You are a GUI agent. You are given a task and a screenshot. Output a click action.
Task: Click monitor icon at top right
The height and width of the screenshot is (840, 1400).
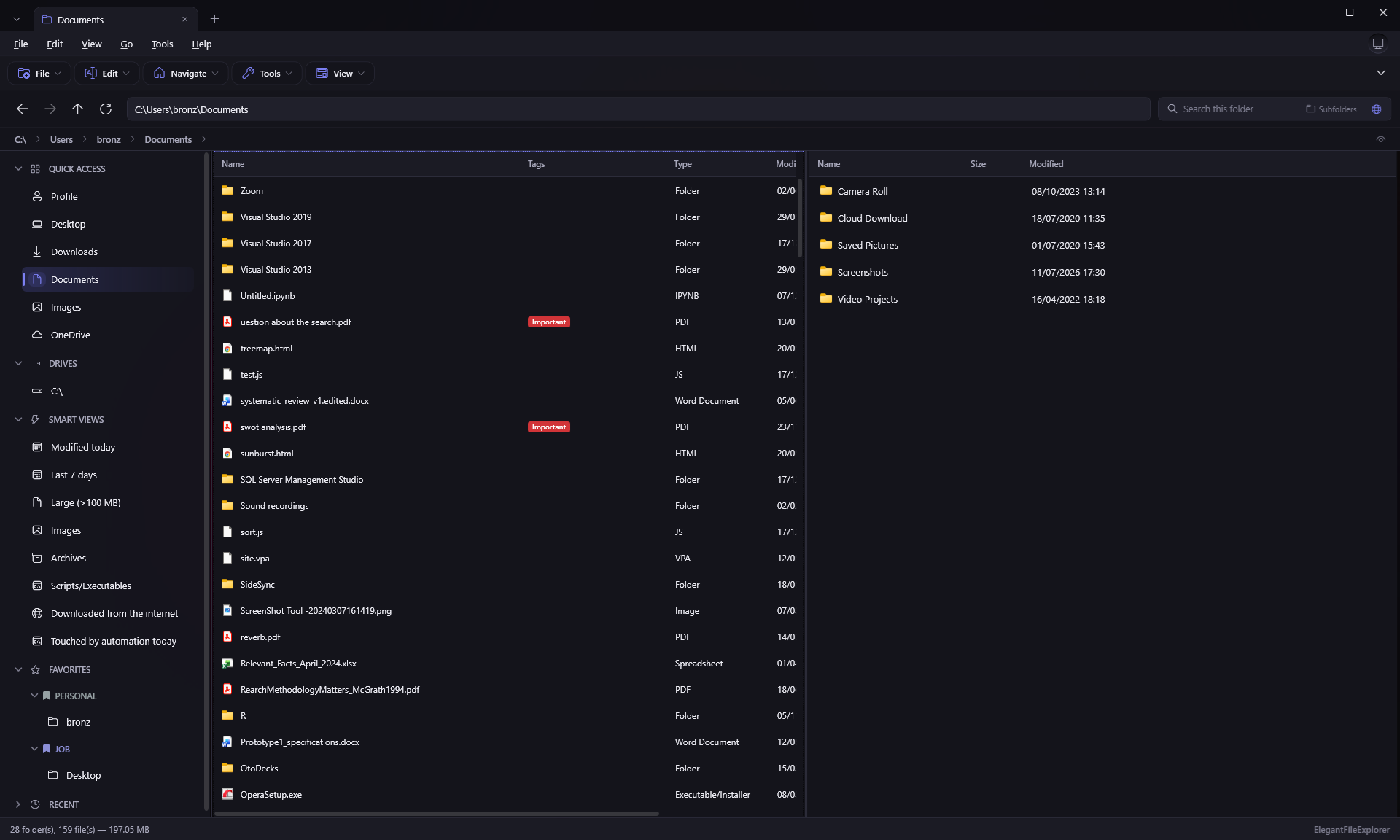point(1377,44)
